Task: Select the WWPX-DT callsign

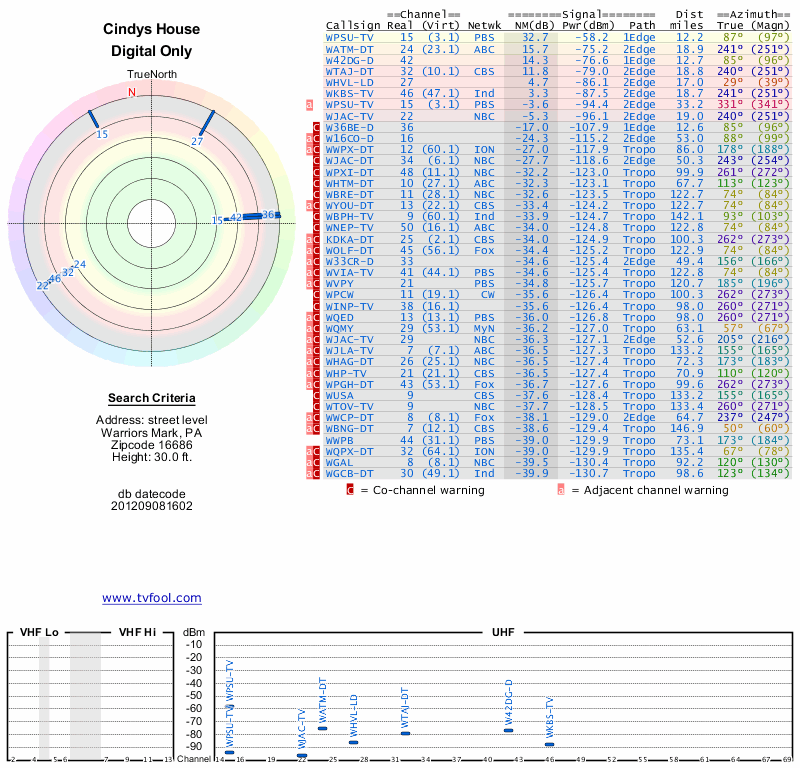Action: [349, 150]
